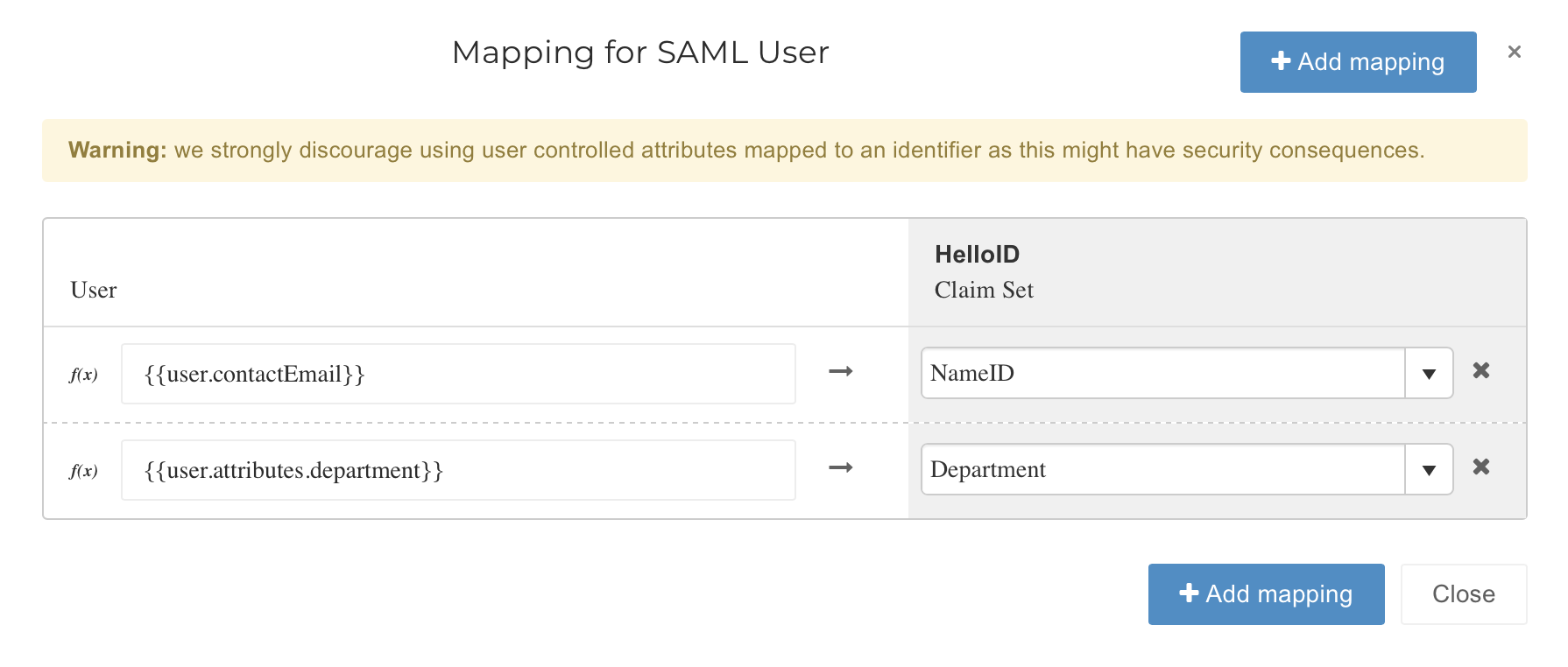Click the 'Mapping for SAML User' title
This screenshot has width=1568, height=667.
click(640, 53)
